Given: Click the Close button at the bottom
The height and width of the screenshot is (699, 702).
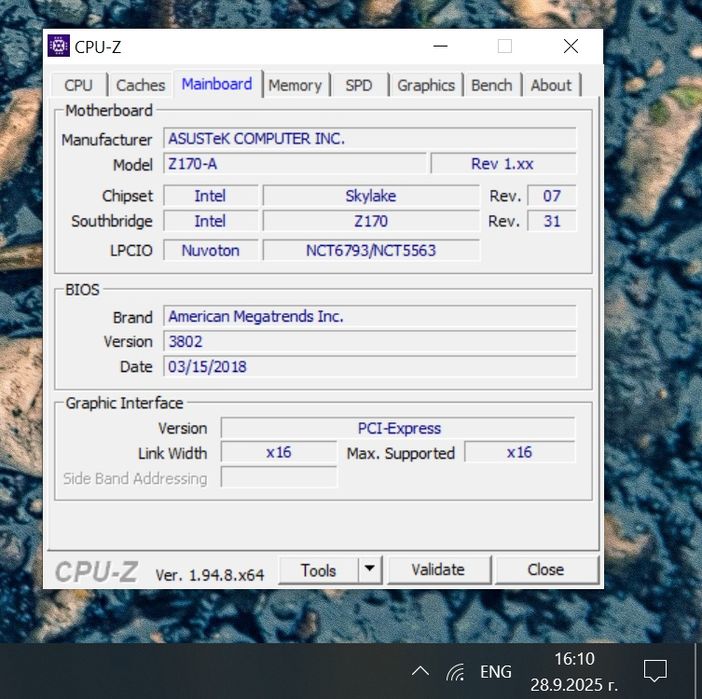Looking at the screenshot, I should [x=546, y=570].
